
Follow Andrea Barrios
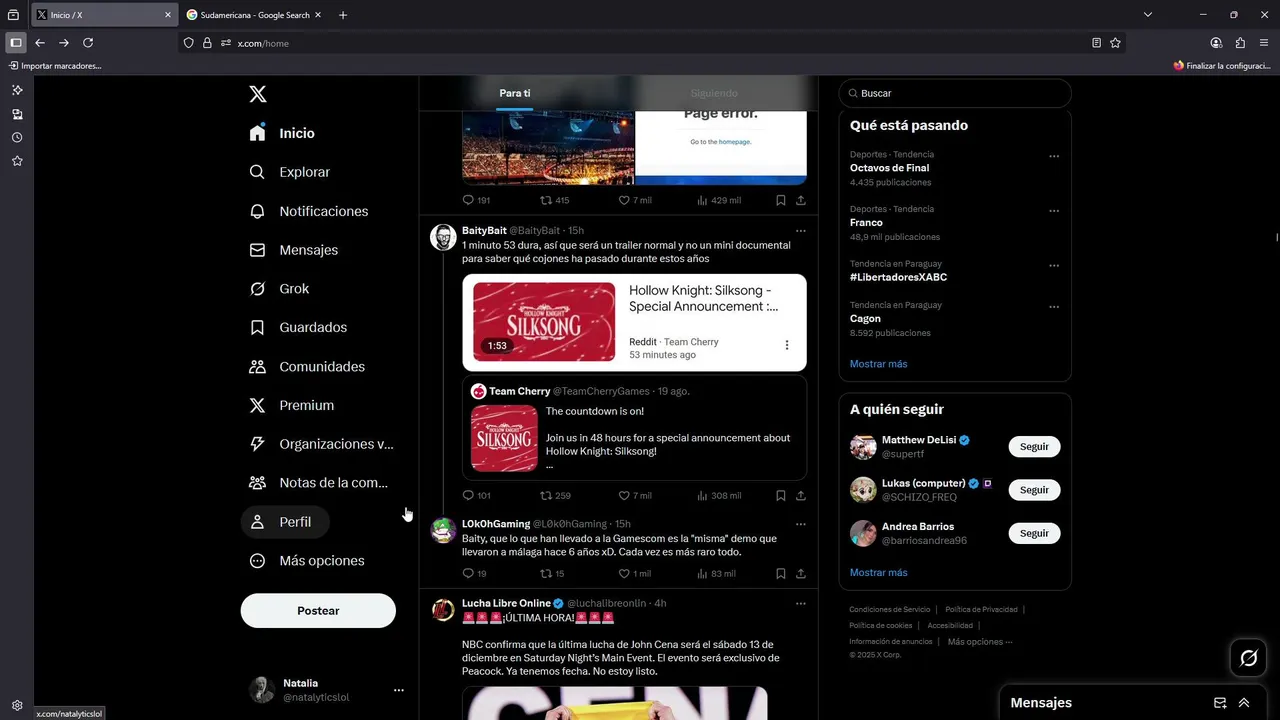pyautogui.click(x=1034, y=533)
